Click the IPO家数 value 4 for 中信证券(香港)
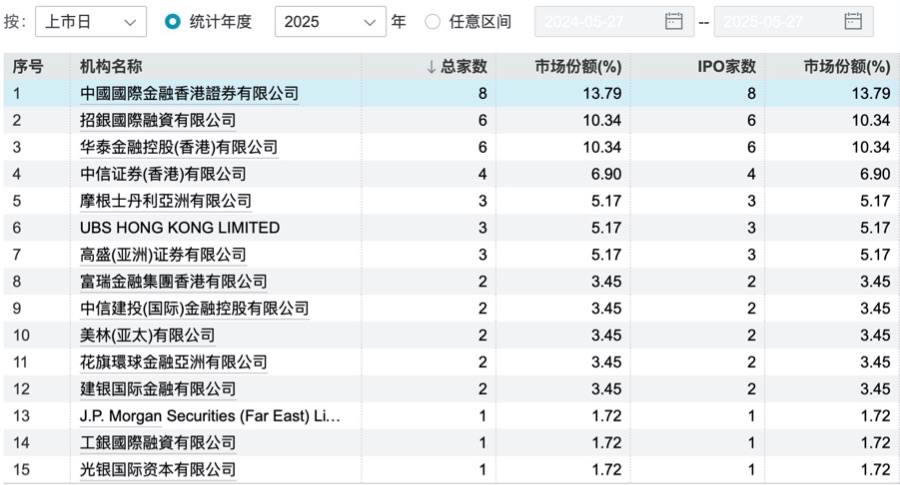The image size is (900, 485). pos(751,174)
